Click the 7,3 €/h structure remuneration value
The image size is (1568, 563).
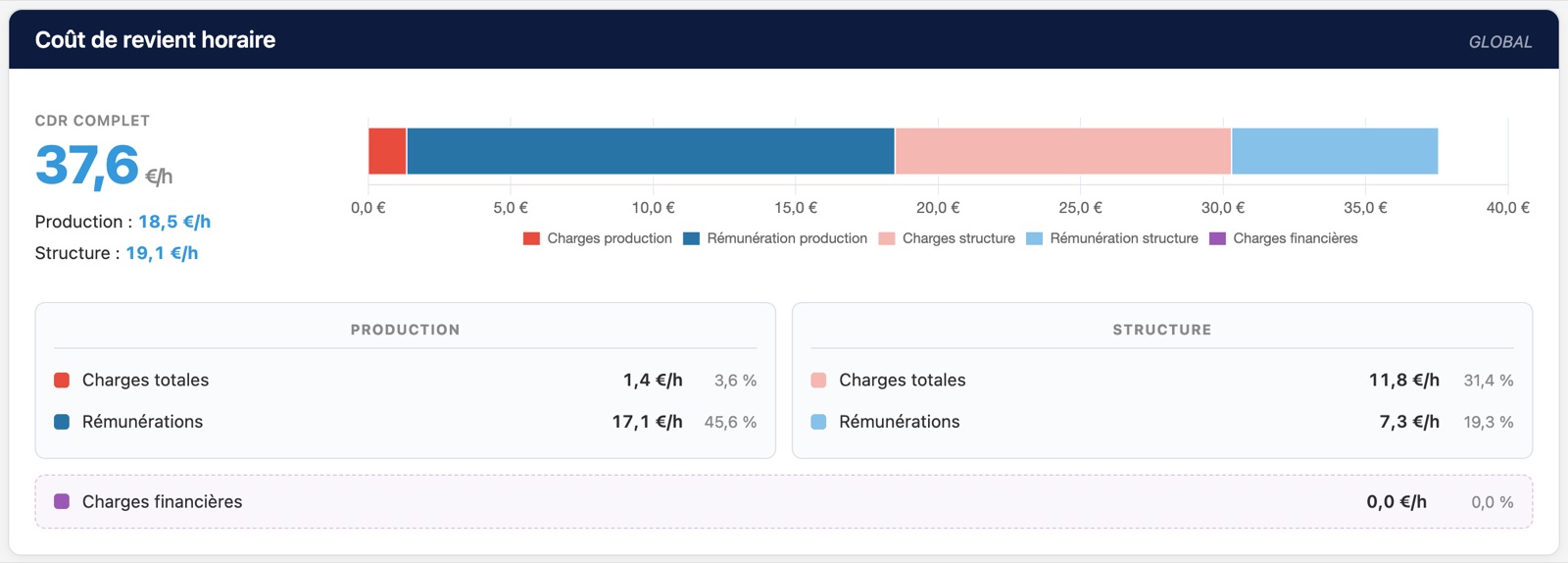(x=1410, y=422)
